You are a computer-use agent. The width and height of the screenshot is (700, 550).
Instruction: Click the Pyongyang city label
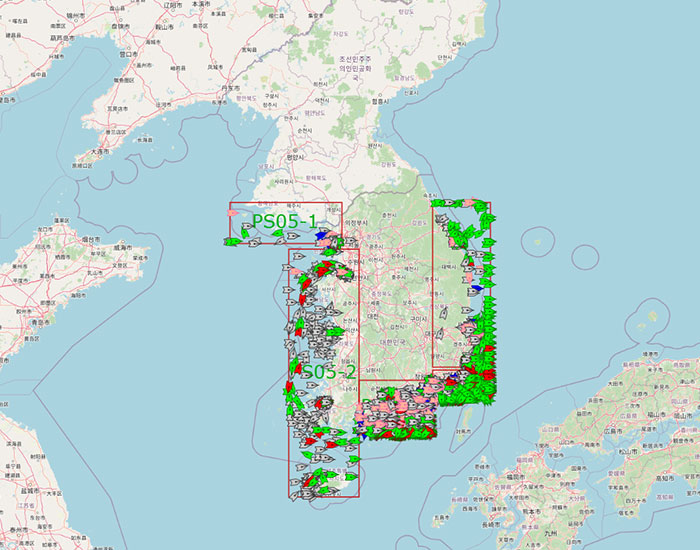click(294, 157)
